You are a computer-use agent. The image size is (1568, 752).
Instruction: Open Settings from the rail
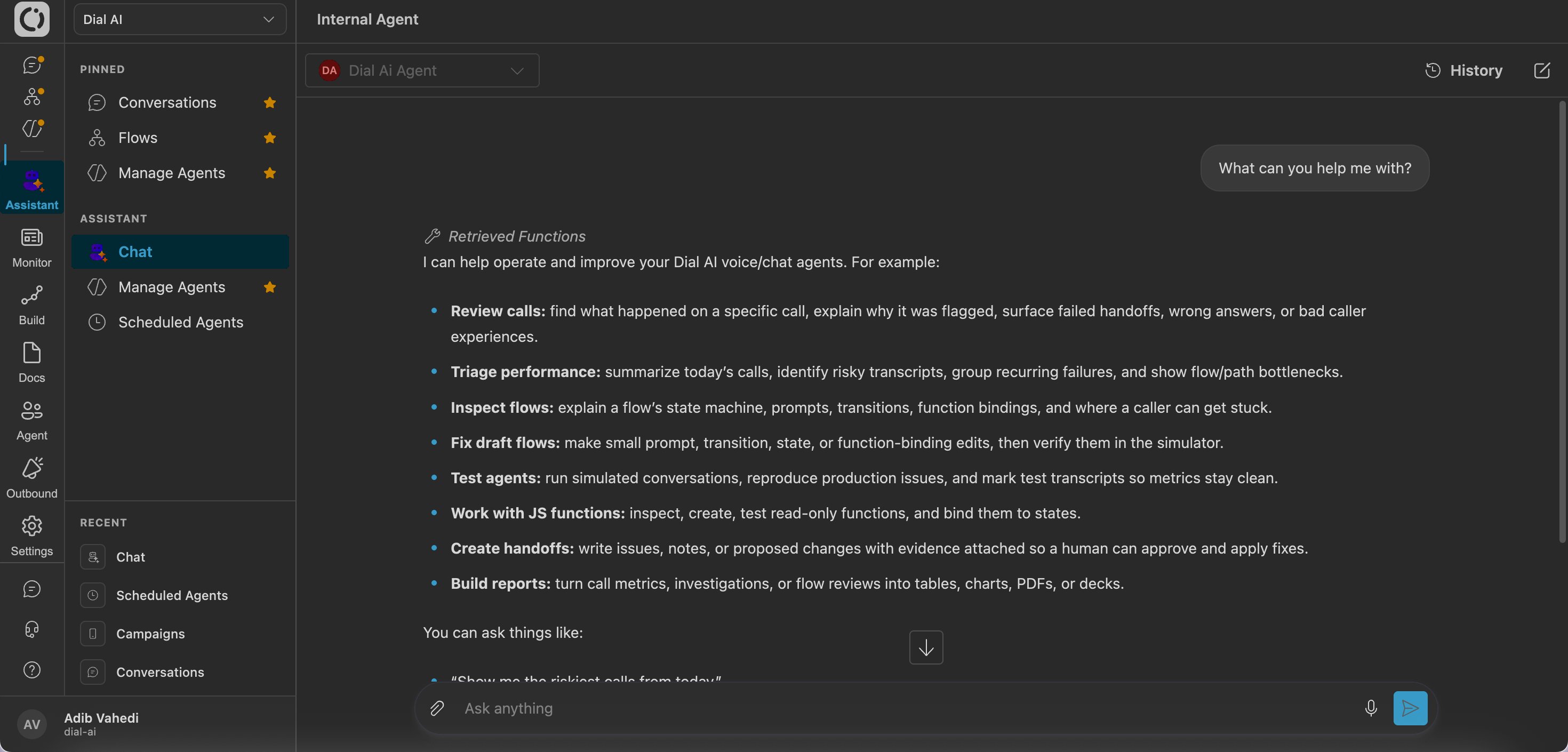coord(31,536)
